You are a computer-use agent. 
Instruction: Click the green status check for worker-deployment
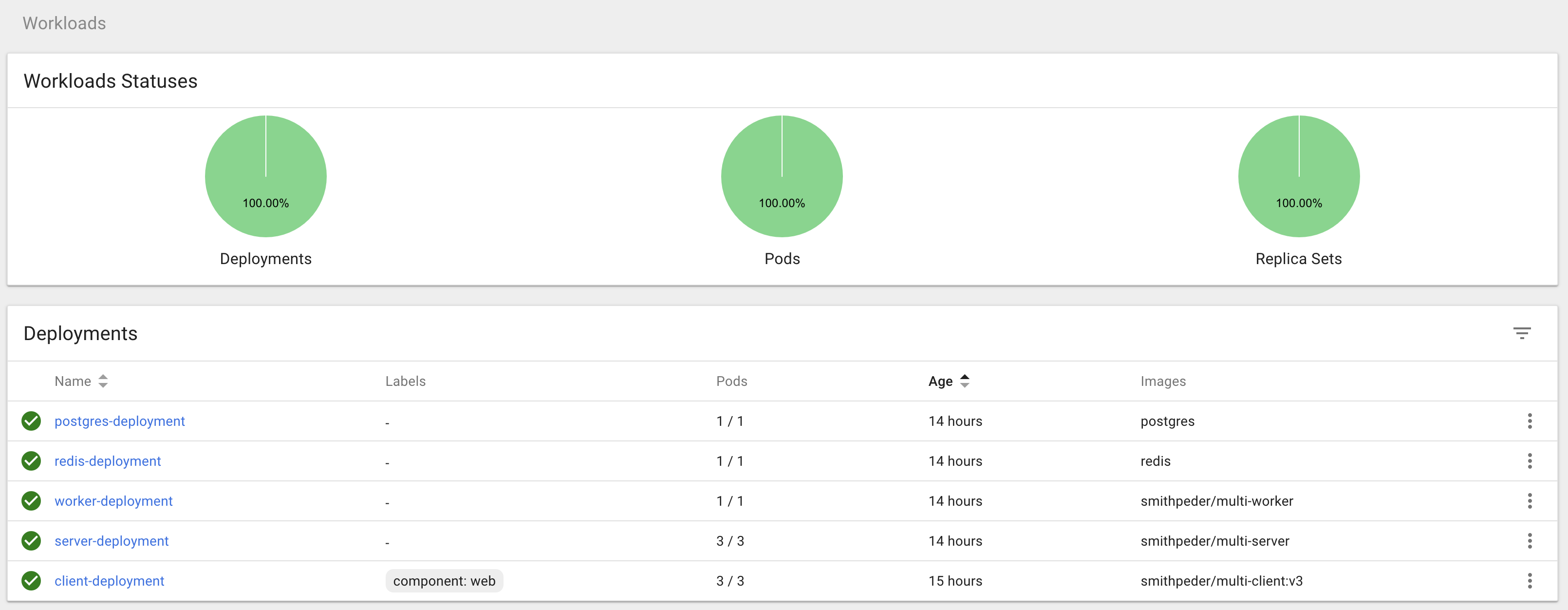click(31, 501)
